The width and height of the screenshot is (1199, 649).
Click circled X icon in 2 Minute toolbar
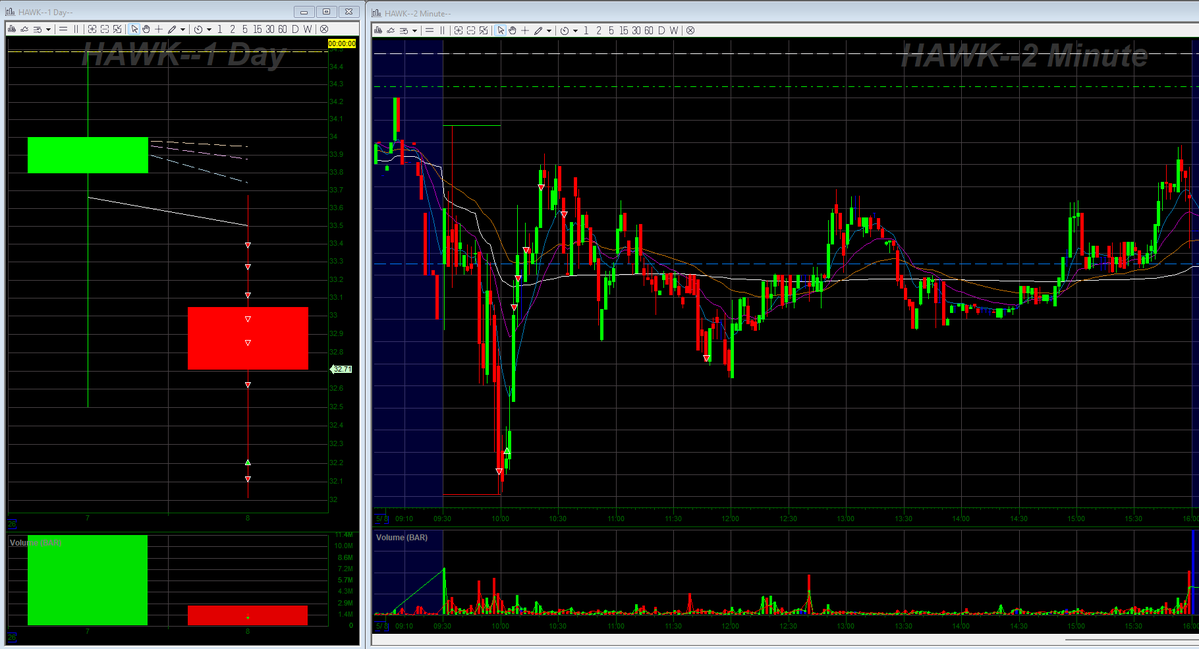[690, 31]
